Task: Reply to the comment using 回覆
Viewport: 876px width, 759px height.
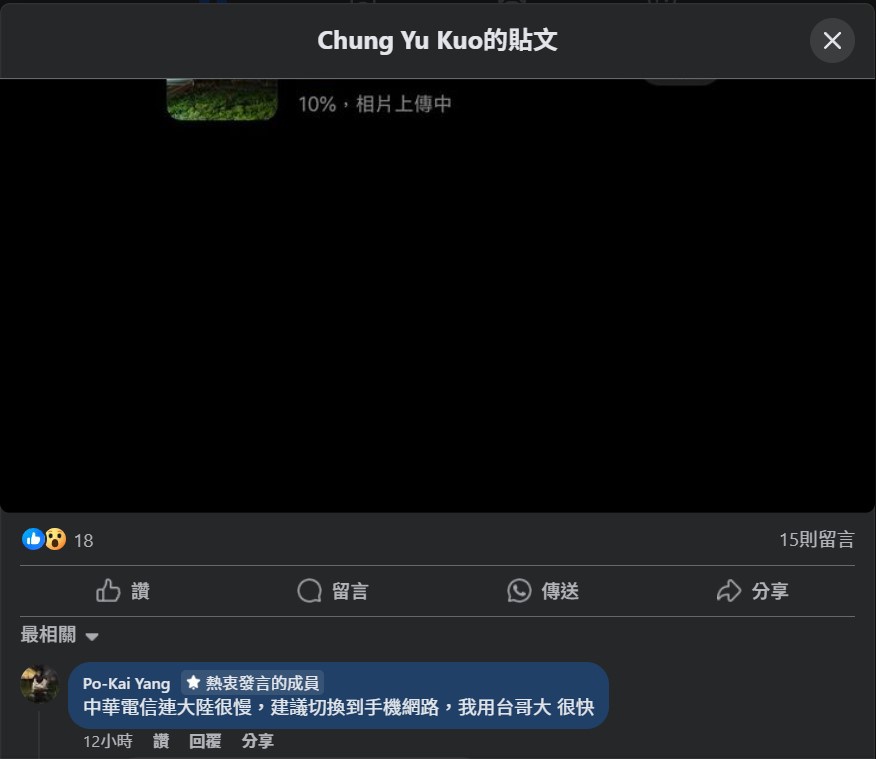Action: coord(205,741)
